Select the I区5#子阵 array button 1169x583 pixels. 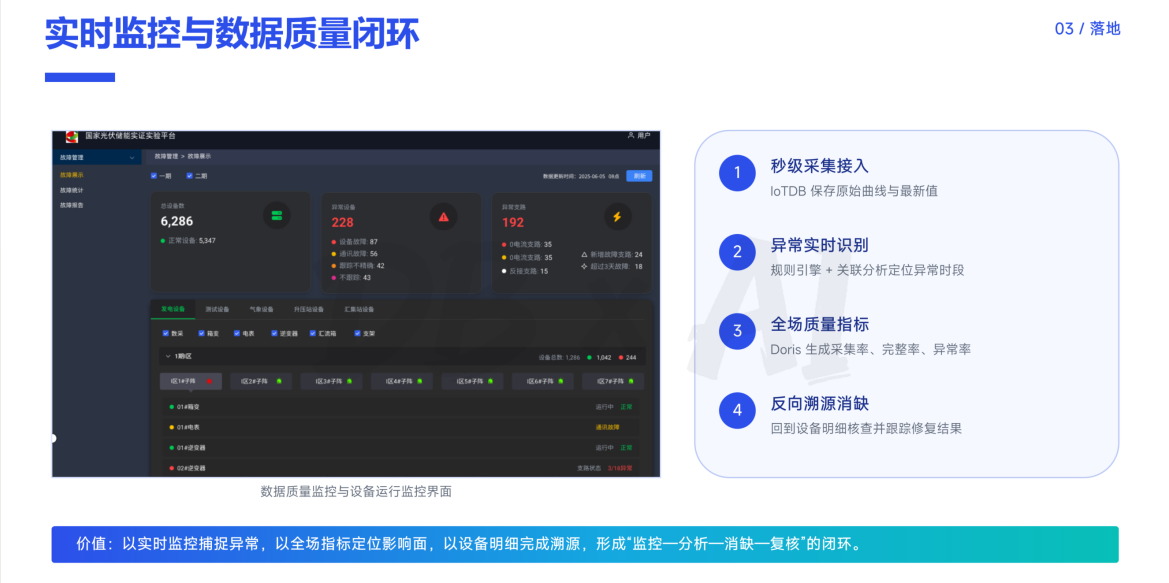pyautogui.click(x=473, y=382)
